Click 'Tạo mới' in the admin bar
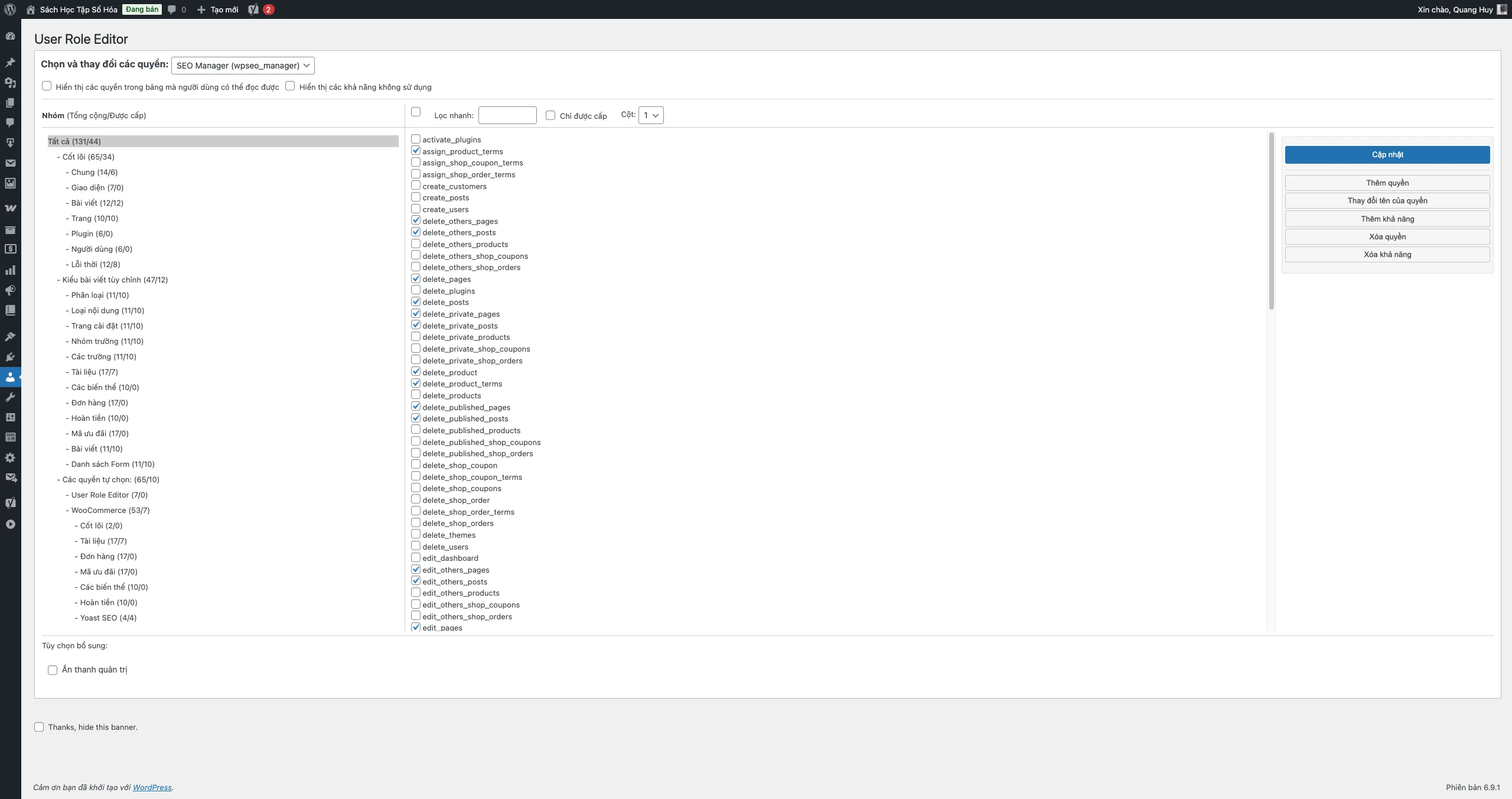The image size is (1512, 799). [x=218, y=9]
